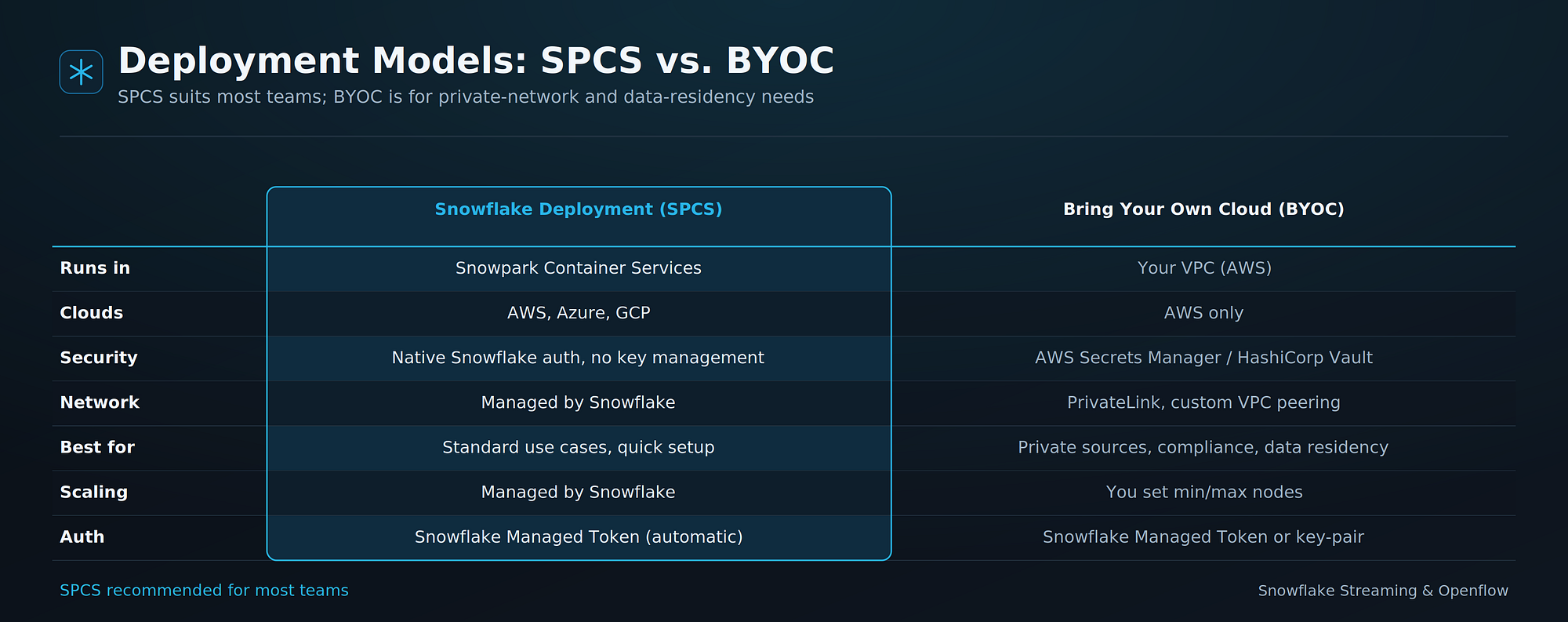Image resolution: width=1568 pixels, height=622 pixels.
Task: Click the Deployment Models: SPCS vs. BYOC title
Action: tap(476, 60)
